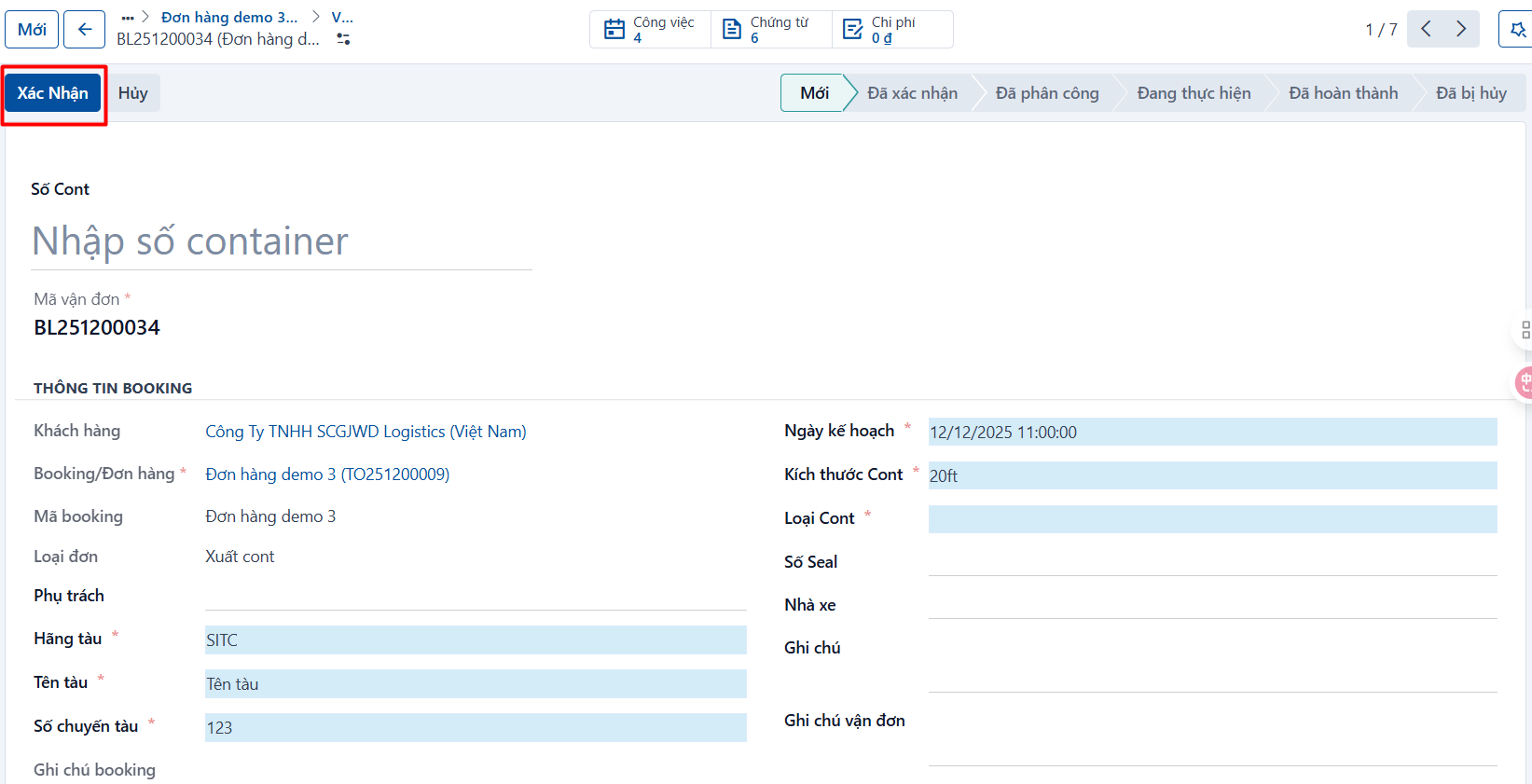Select the Đang thực hiện status stage

pos(1194,93)
